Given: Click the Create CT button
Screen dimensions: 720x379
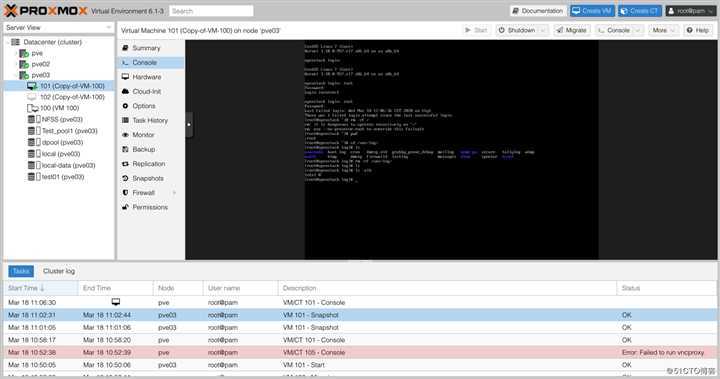Looking at the screenshot, I should tap(640, 11).
